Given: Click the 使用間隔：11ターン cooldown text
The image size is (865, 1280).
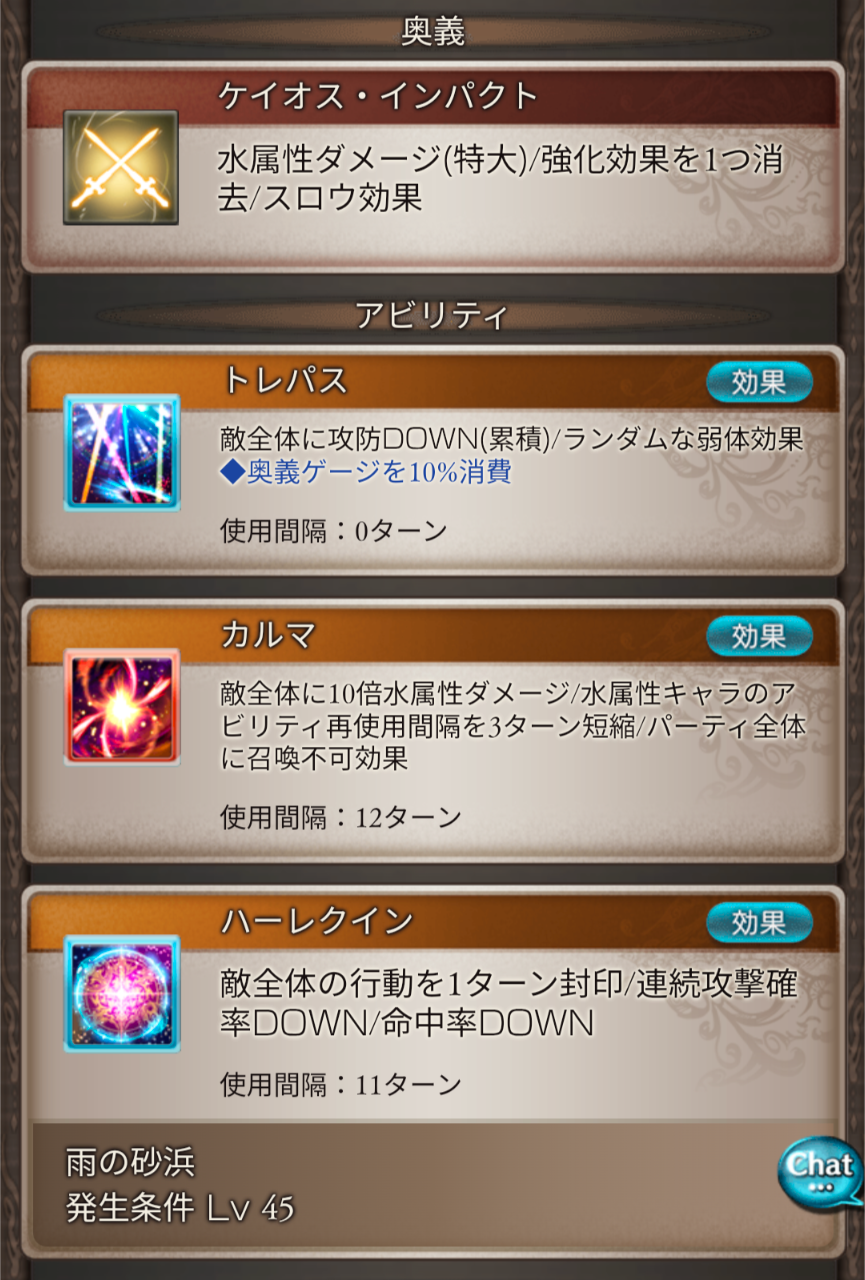Looking at the screenshot, I should click(x=340, y=1083).
